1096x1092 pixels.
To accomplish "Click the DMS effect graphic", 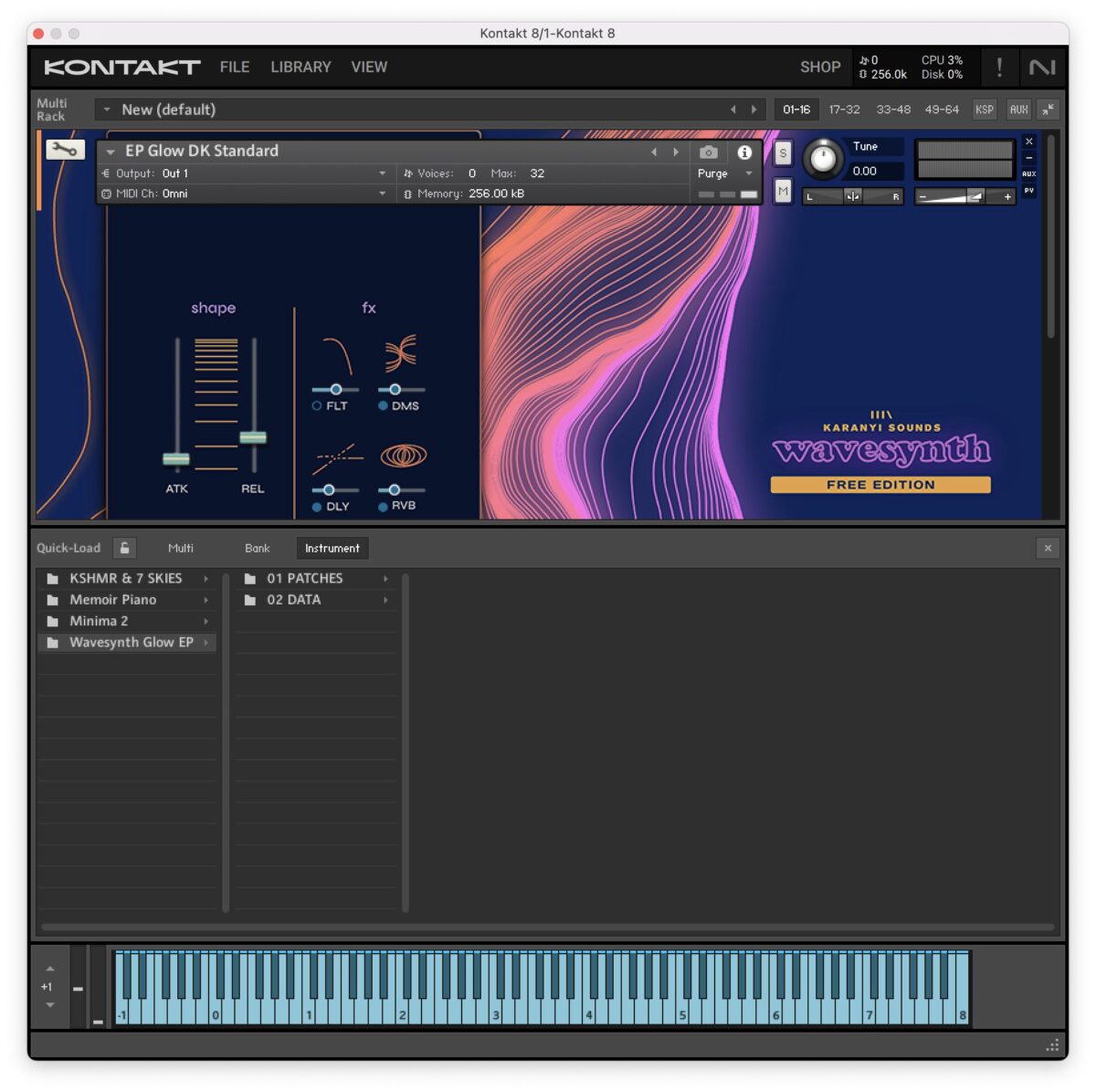I will (401, 353).
